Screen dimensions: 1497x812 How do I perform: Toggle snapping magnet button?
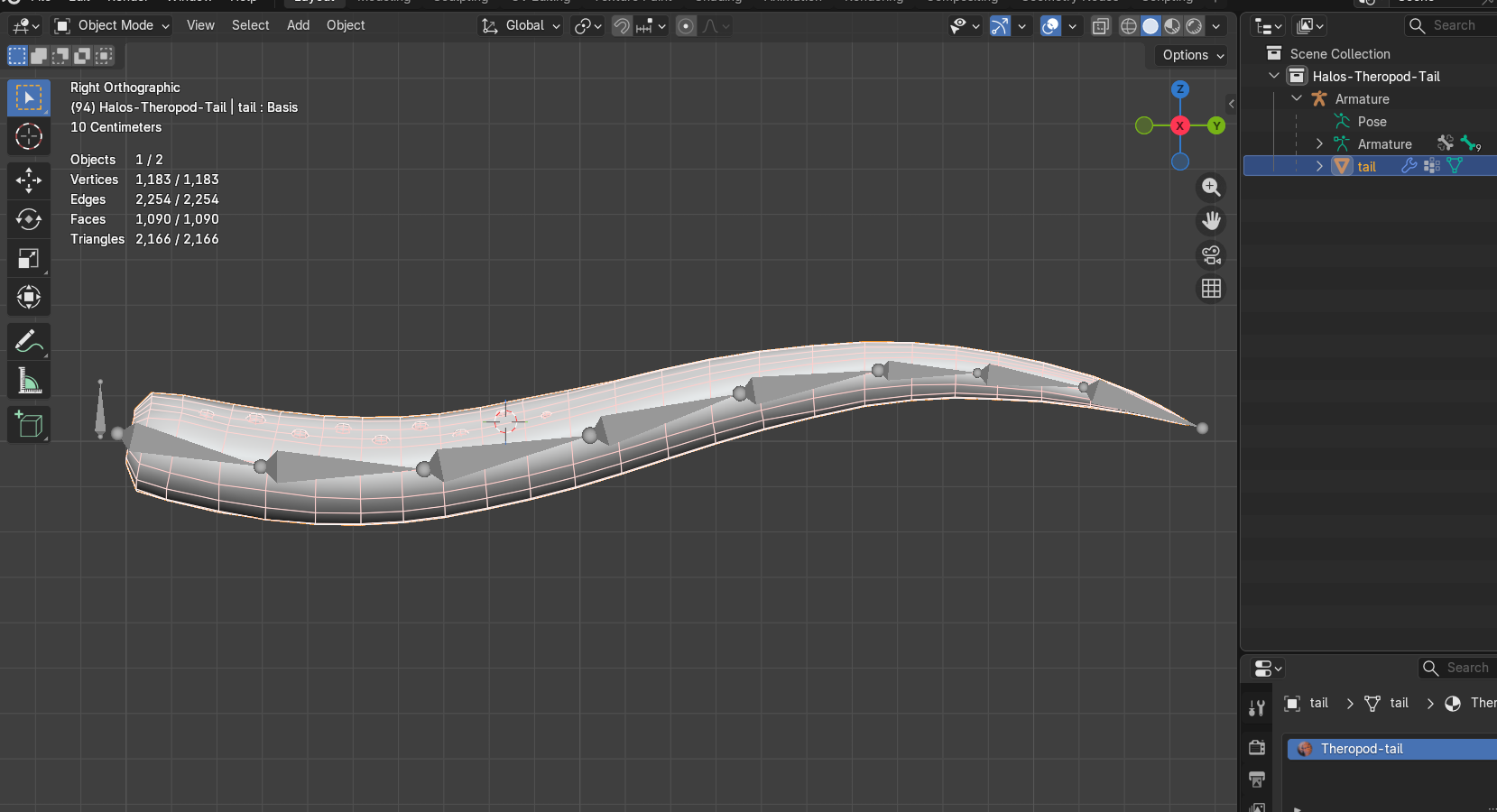click(x=622, y=26)
